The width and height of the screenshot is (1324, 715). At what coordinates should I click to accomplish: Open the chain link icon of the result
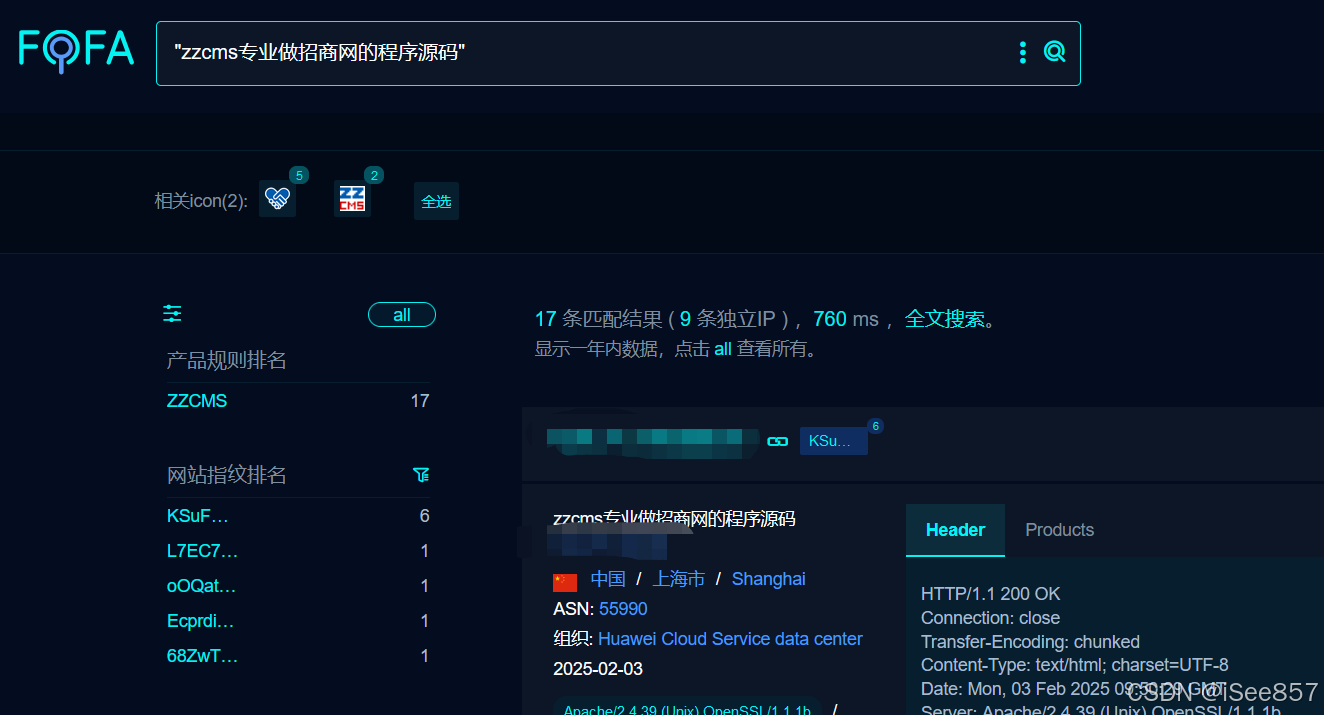[x=777, y=441]
